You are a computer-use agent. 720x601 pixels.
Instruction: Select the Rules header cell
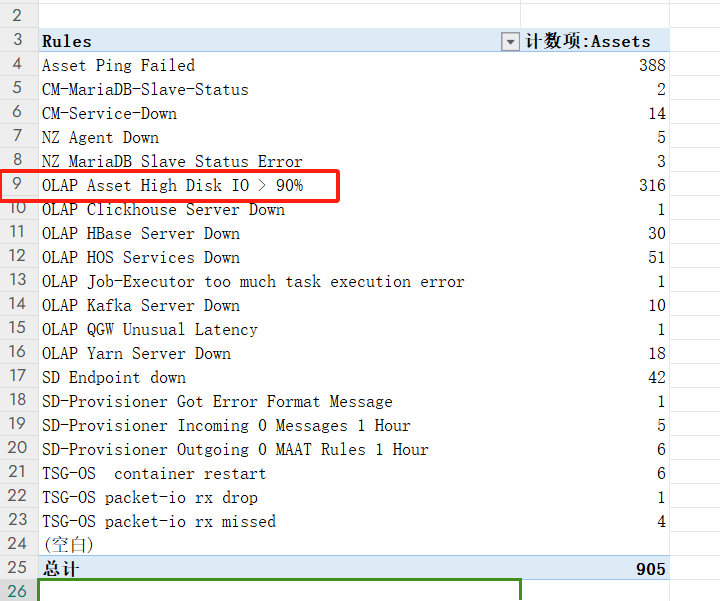pos(66,41)
